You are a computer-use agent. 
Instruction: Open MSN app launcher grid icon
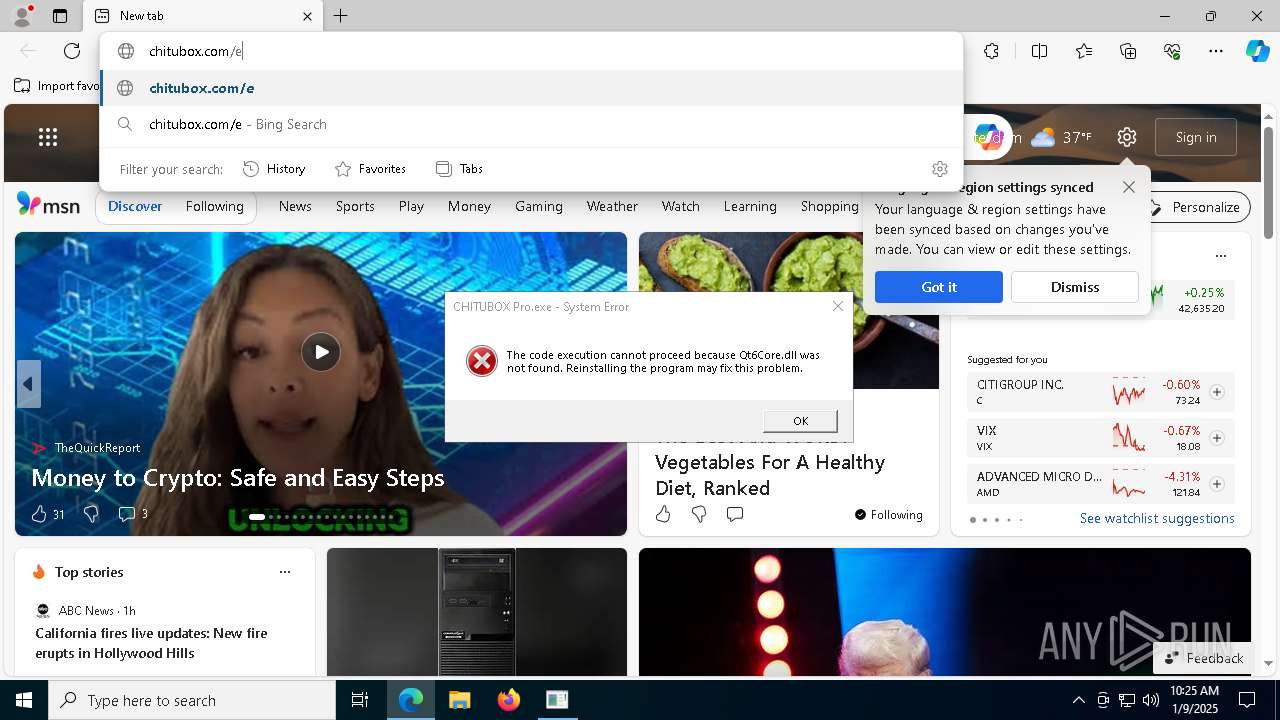pyautogui.click(x=48, y=137)
